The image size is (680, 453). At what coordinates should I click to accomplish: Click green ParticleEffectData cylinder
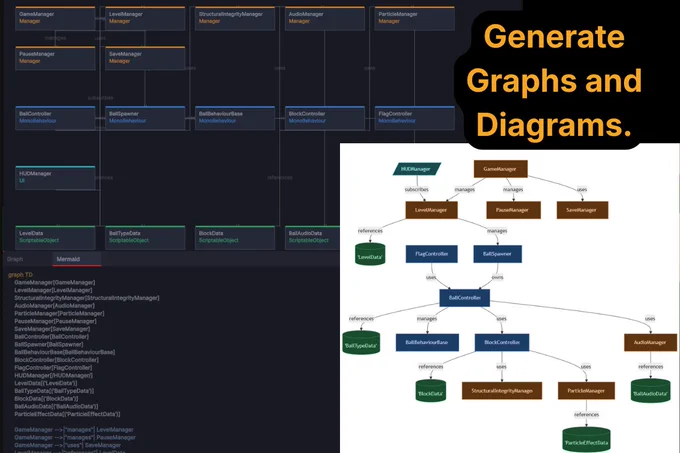[x=586, y=440]
